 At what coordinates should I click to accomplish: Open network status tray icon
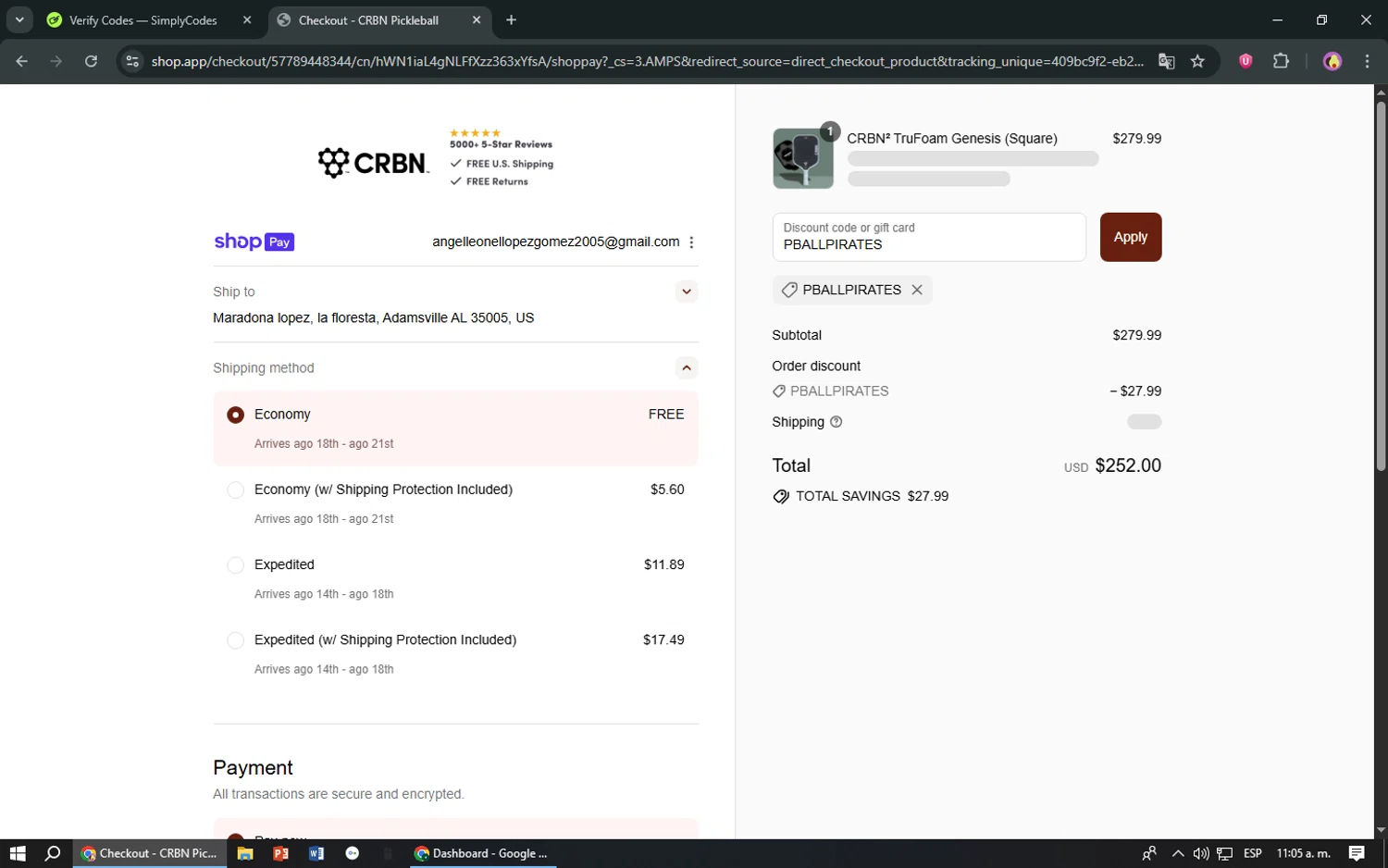click(x=1225, y=853)
